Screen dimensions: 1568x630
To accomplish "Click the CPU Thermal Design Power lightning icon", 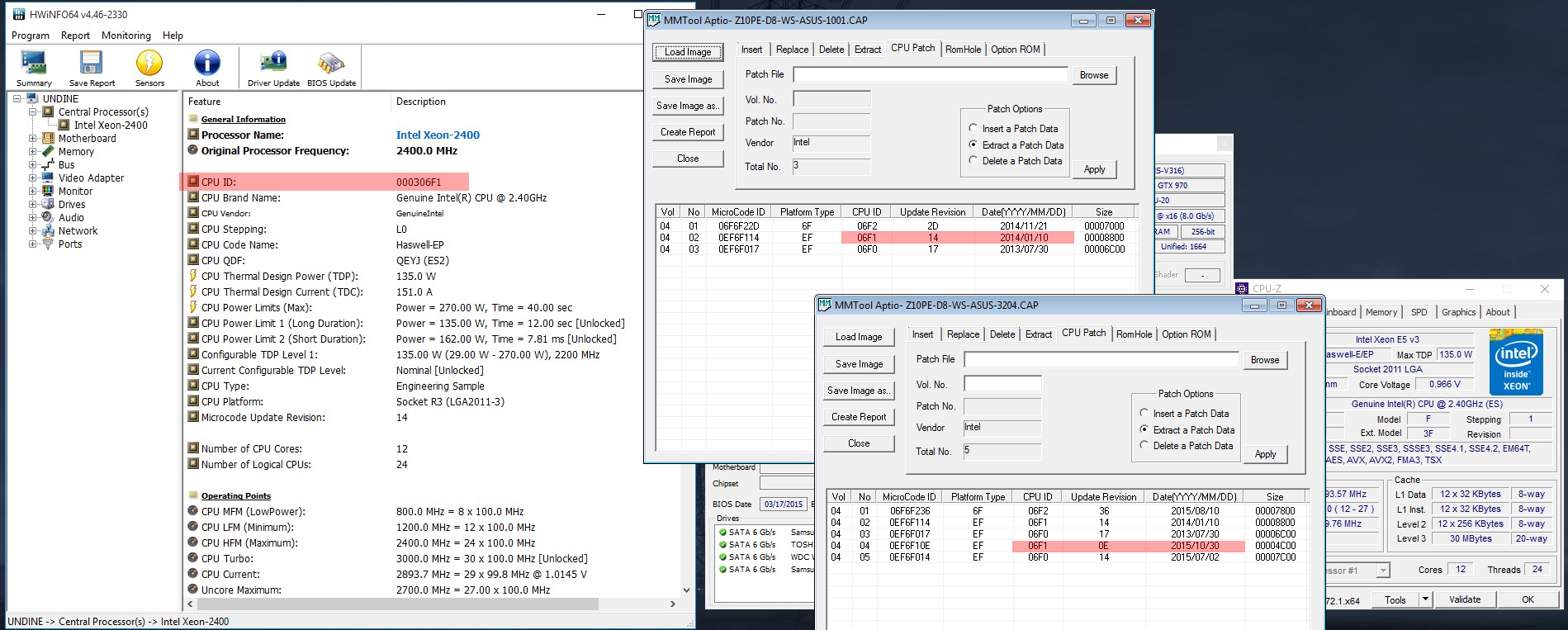I will click(x=193, y=276).
